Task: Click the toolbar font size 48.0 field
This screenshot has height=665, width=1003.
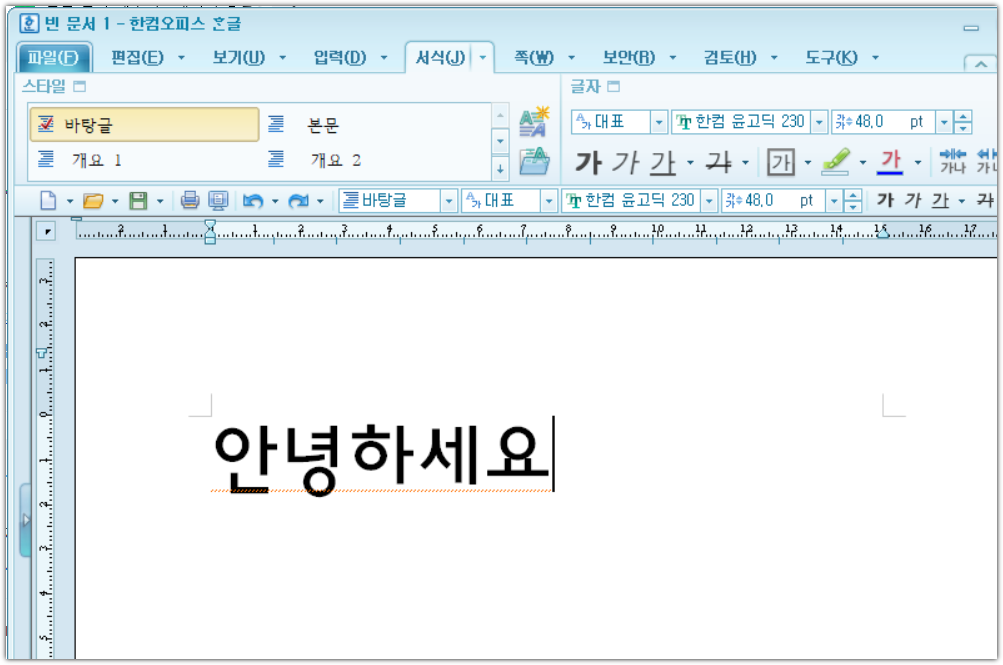Action: [773, 201]
